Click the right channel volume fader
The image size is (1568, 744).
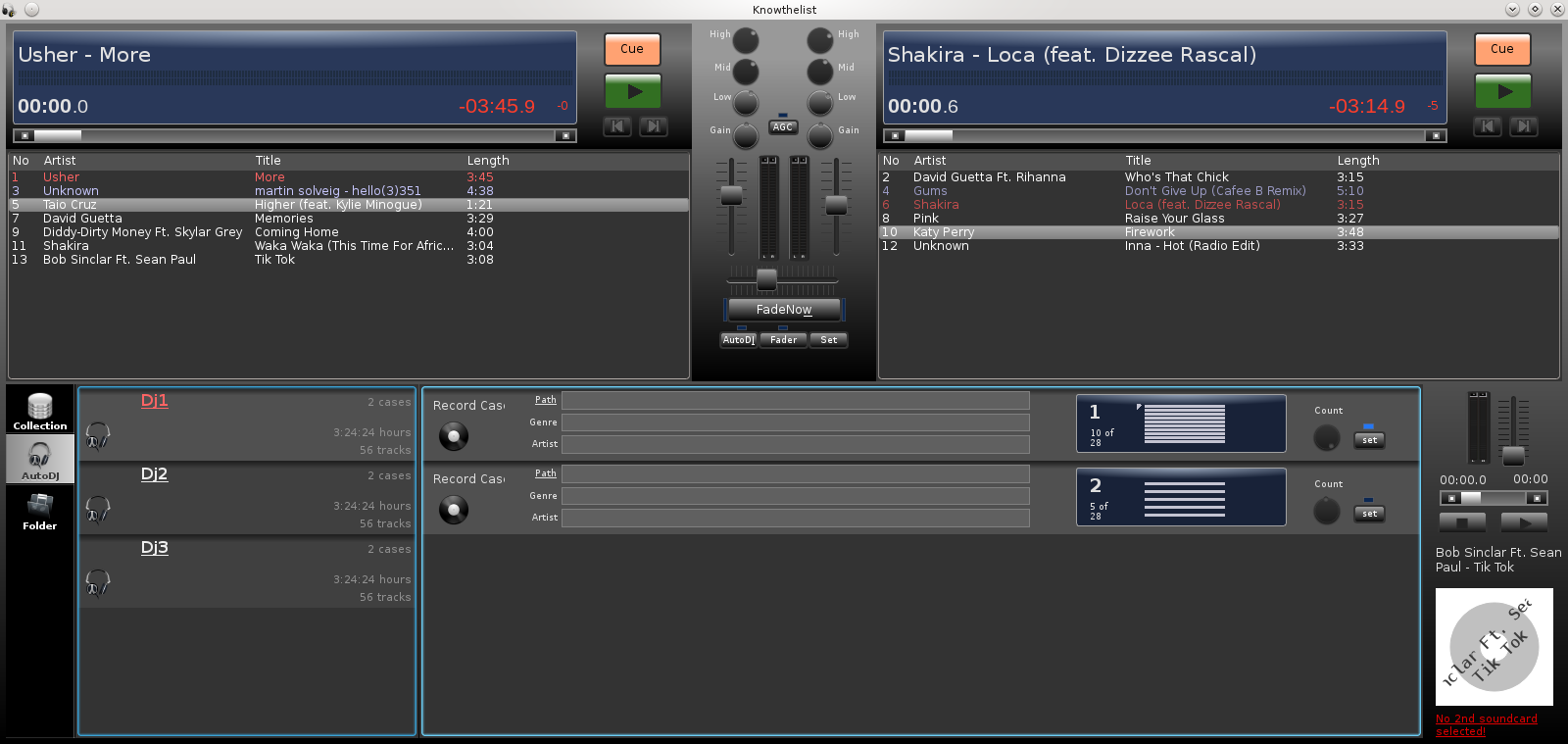[836, 205]
